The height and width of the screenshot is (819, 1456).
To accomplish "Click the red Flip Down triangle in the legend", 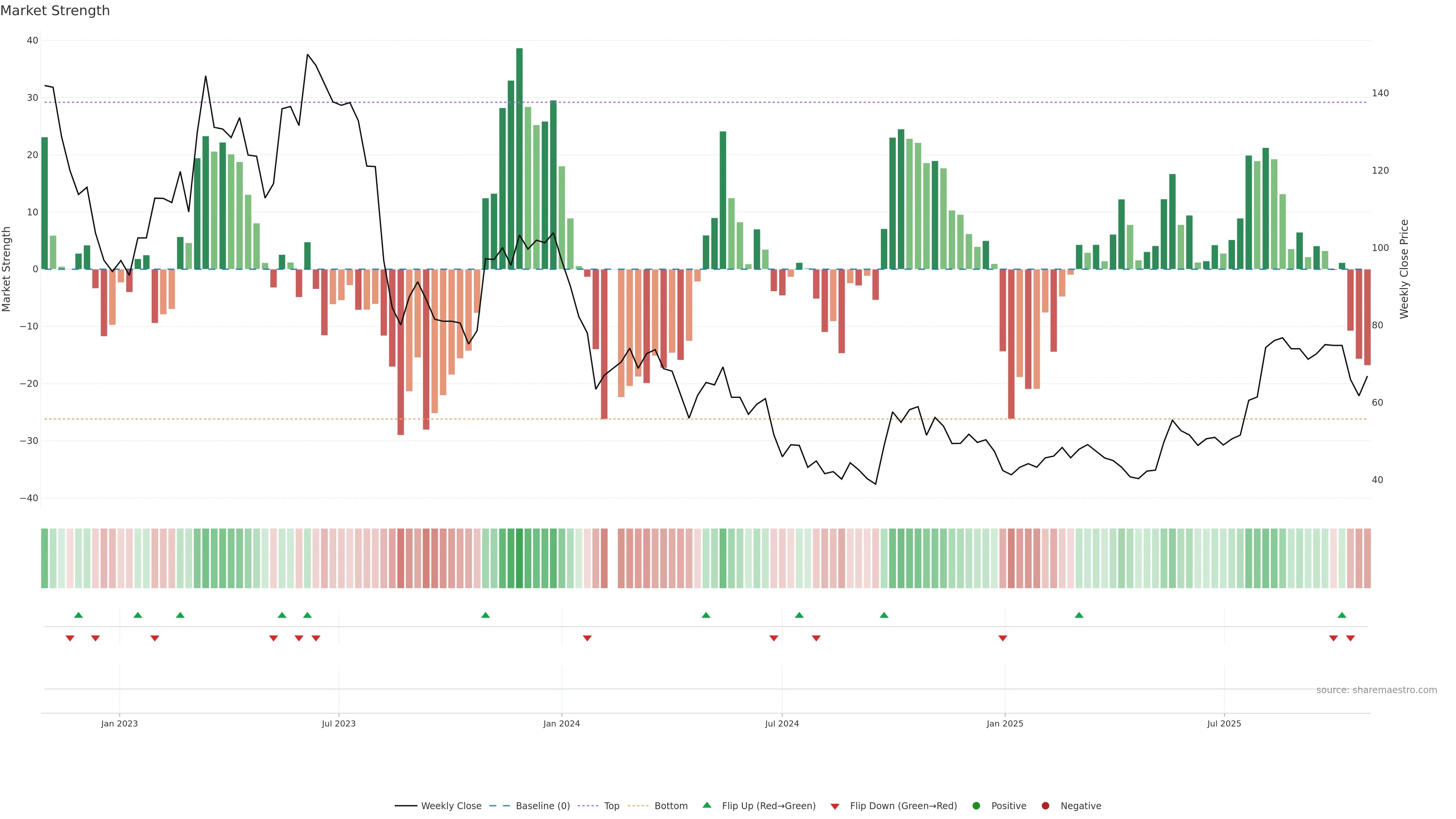I will (x=834, y=806).
